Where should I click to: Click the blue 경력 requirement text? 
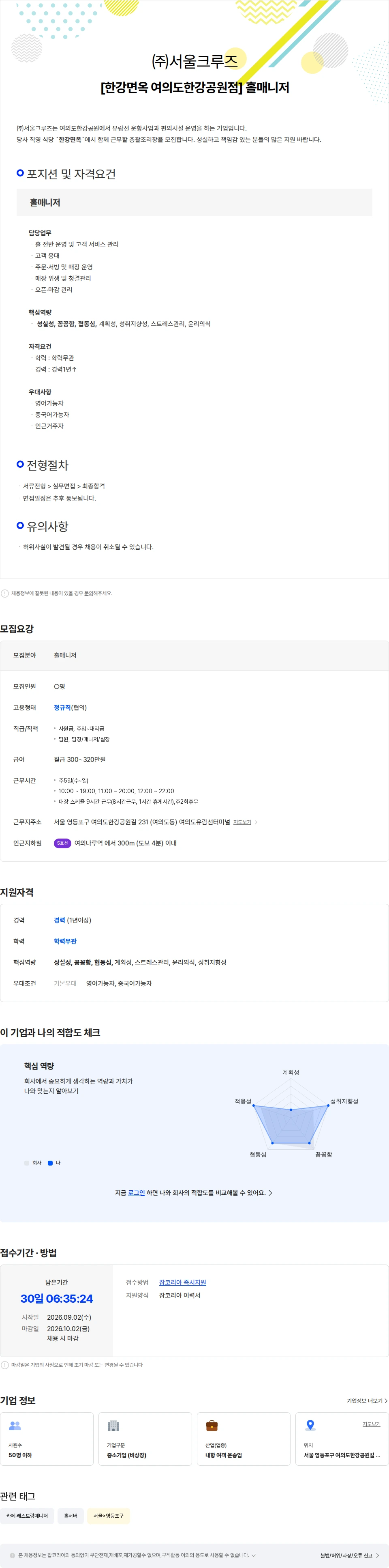click(x=60, y=920)
